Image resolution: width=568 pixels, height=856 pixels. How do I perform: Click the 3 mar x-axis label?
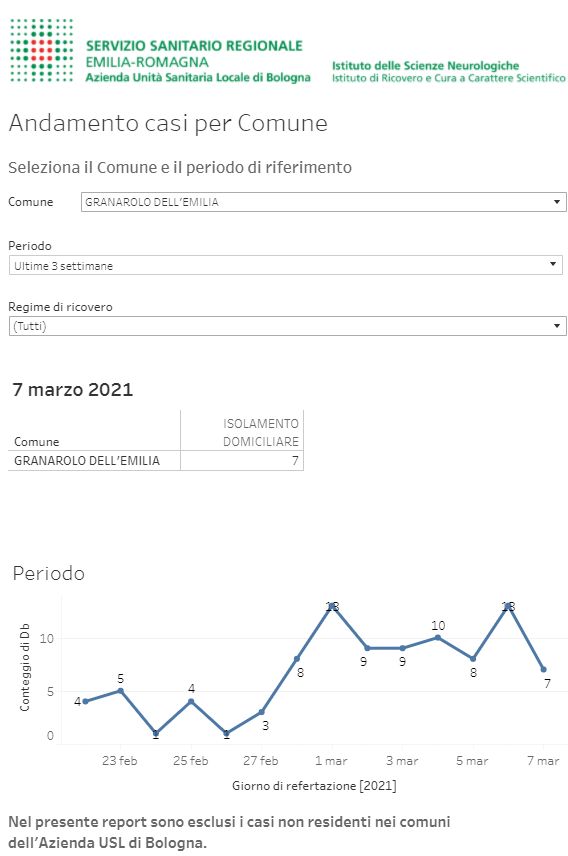pos(402,760)
